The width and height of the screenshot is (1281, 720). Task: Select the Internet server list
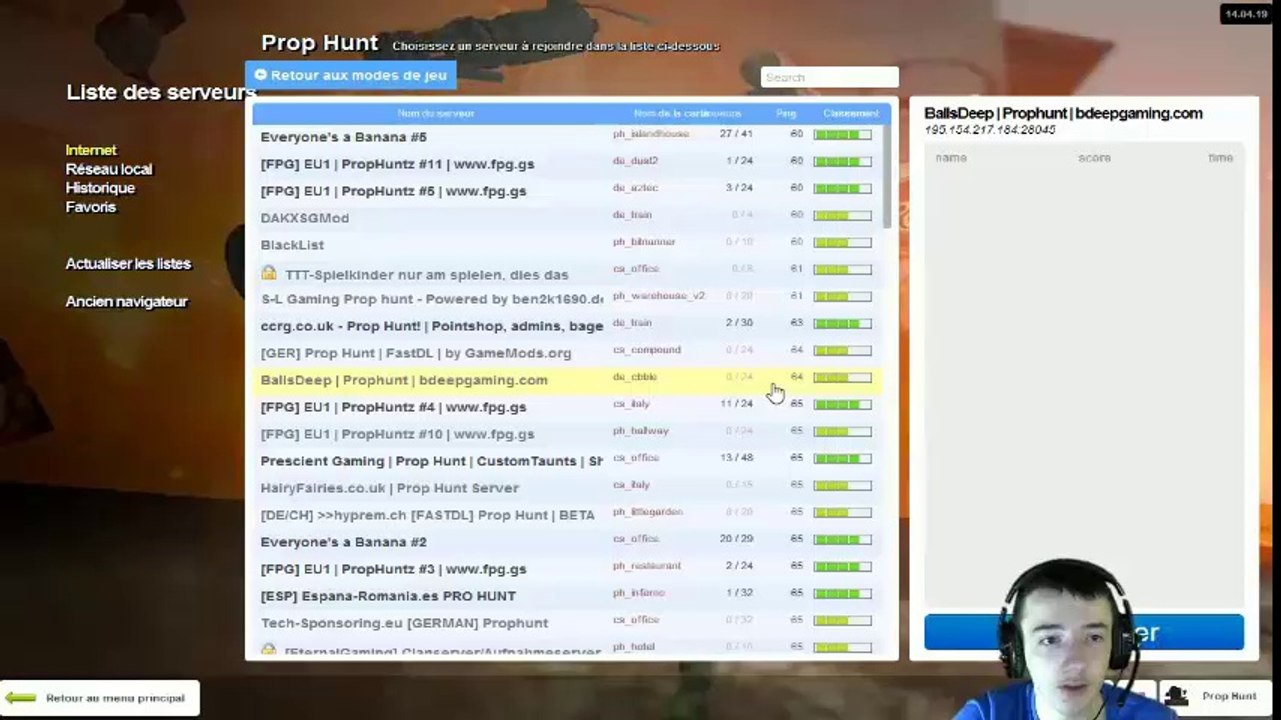(x=91, y=150)
